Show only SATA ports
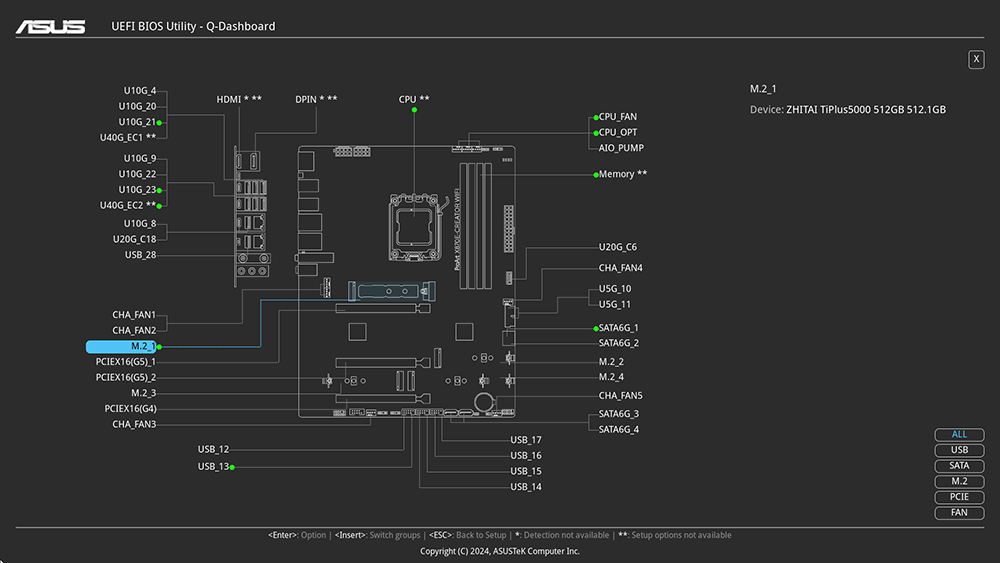Screen dimensions: 1000x563 959,466
